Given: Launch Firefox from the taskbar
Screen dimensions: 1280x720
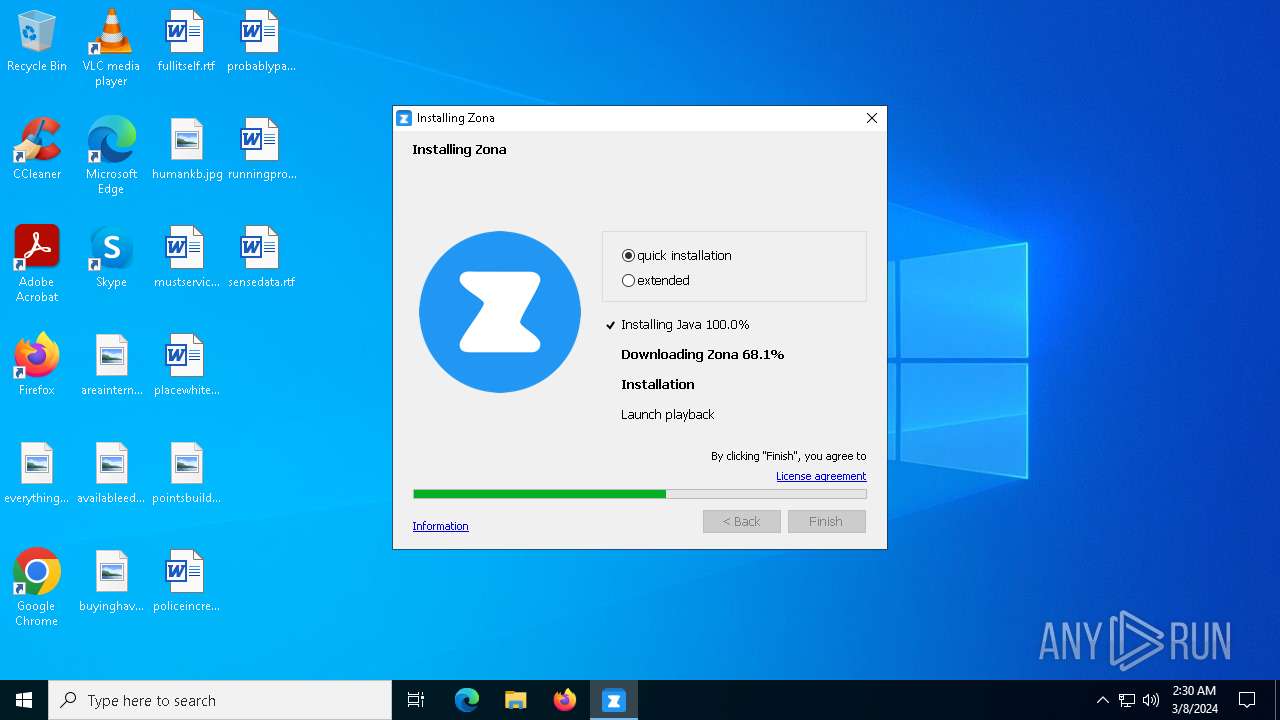Looking at the screenshot, I should 565,700.
